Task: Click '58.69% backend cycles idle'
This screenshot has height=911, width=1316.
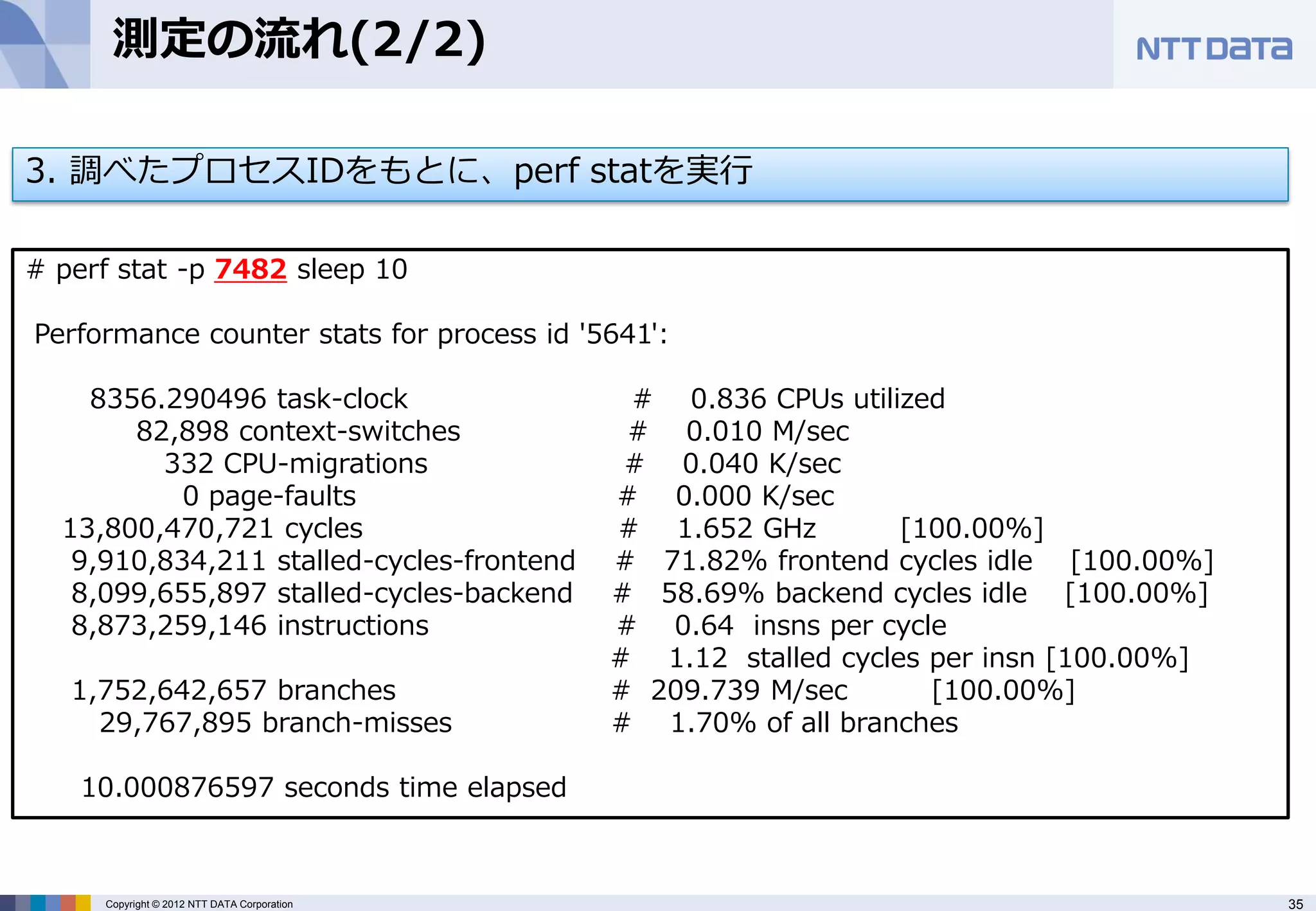Action: coord(844,594)
